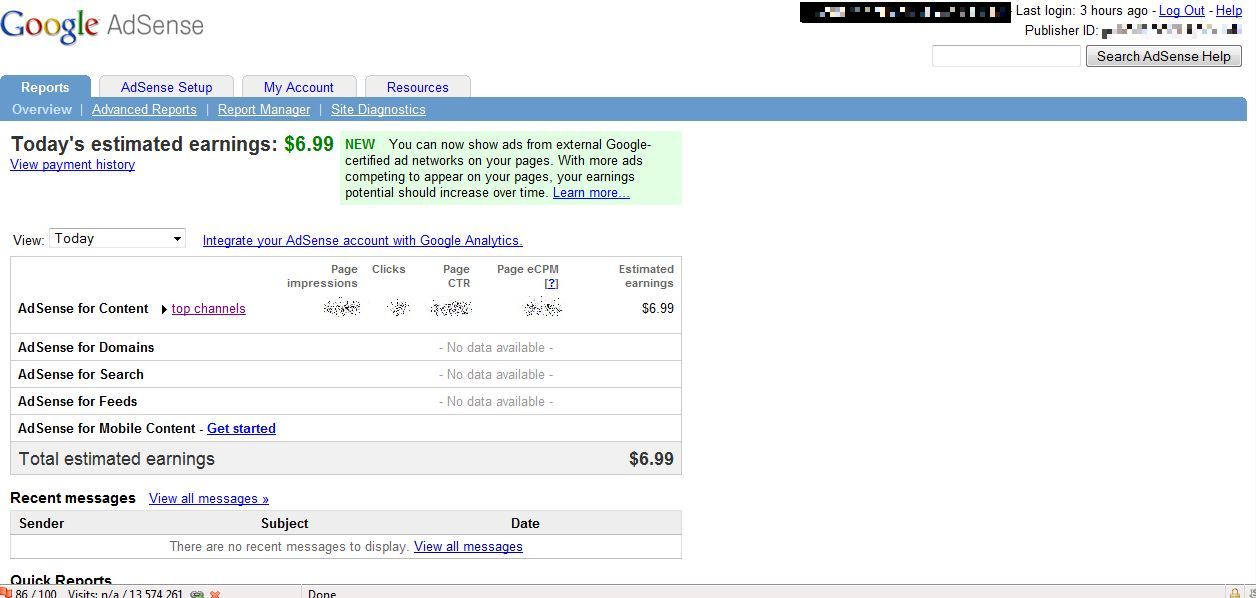Open Site Diagnostics in the sub-navigation
The height and width of the screenshot is (598, 1256).
pyautogui.click(x=378, y=109)
